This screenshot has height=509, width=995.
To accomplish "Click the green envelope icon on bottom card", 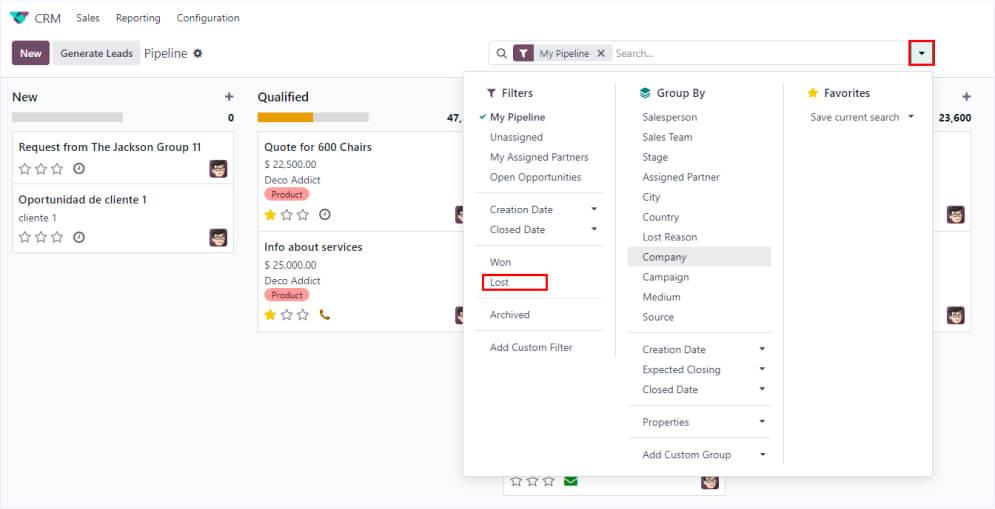I will coord(570,481).
